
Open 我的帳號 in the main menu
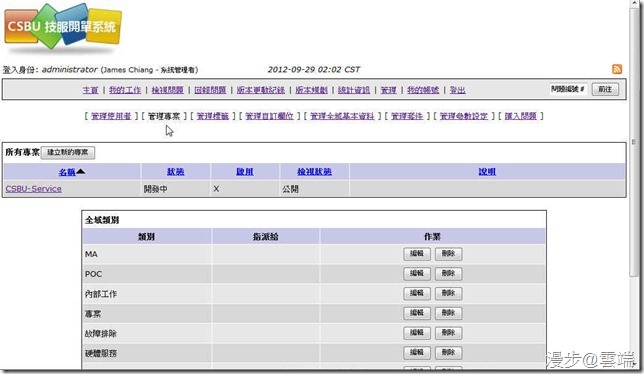coord(423,90)
